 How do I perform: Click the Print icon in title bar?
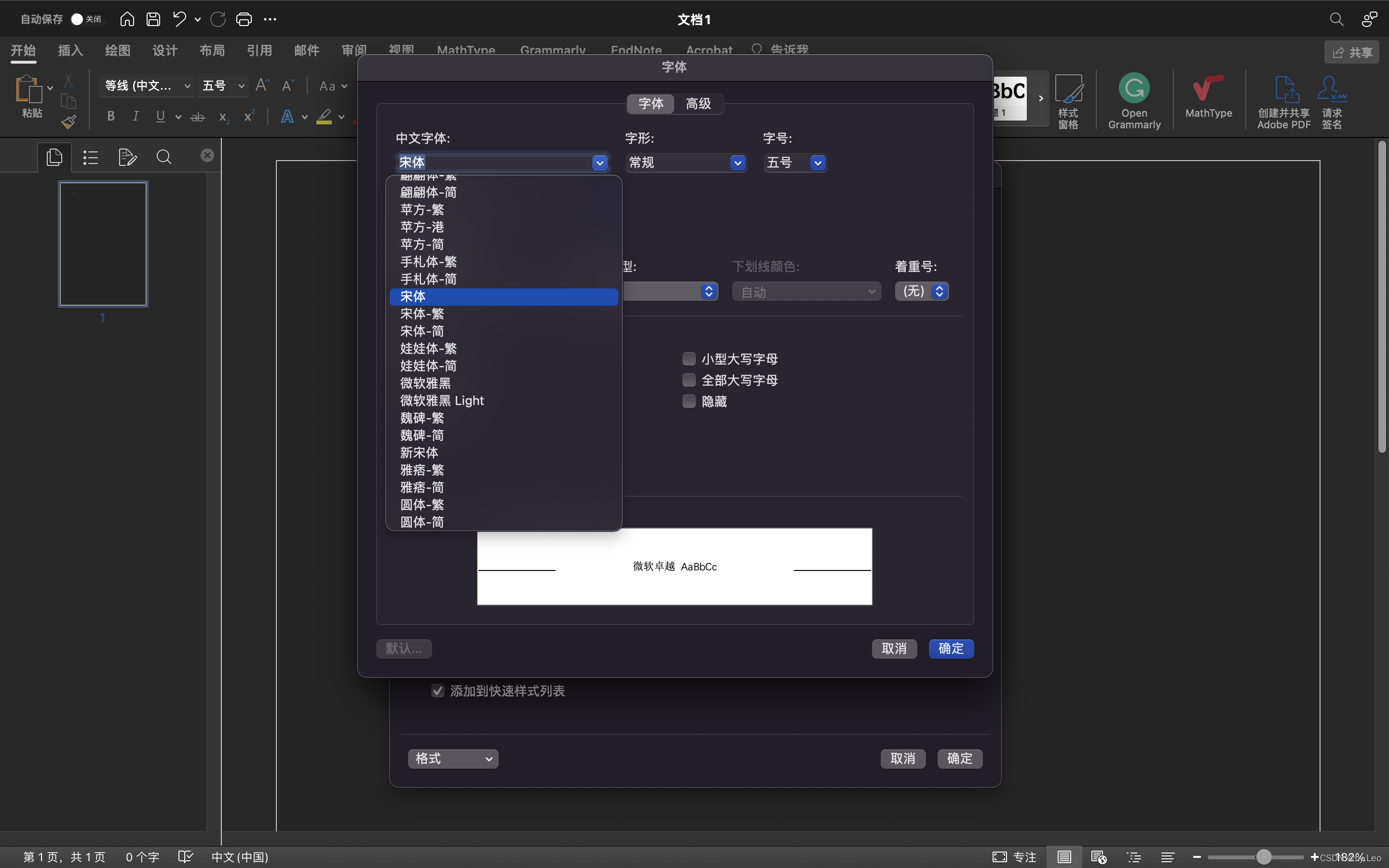244,19
